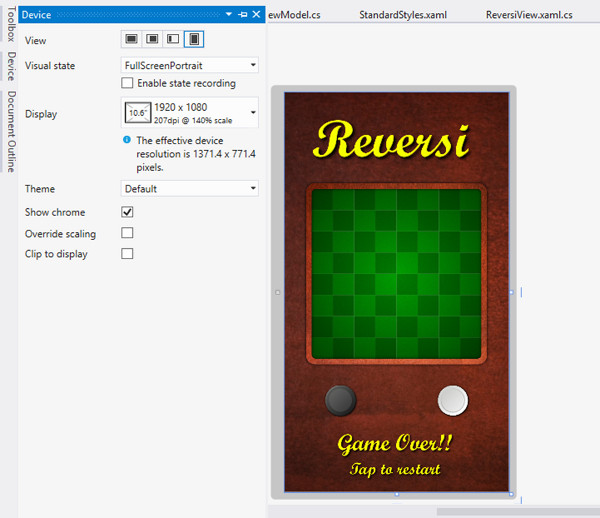600x518 pixels.
Task: Select the green game board in the designer
Action: coord(396,274)
